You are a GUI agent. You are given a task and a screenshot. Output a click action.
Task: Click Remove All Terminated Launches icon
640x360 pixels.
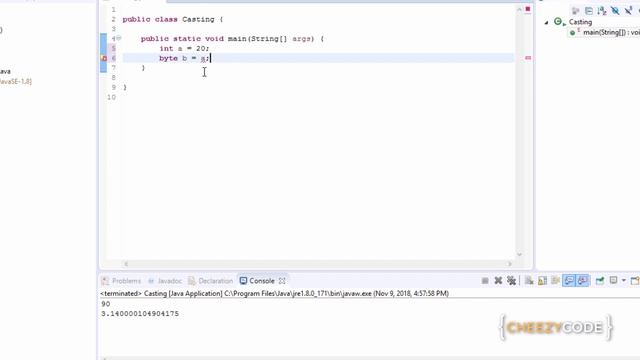[511, 281]
